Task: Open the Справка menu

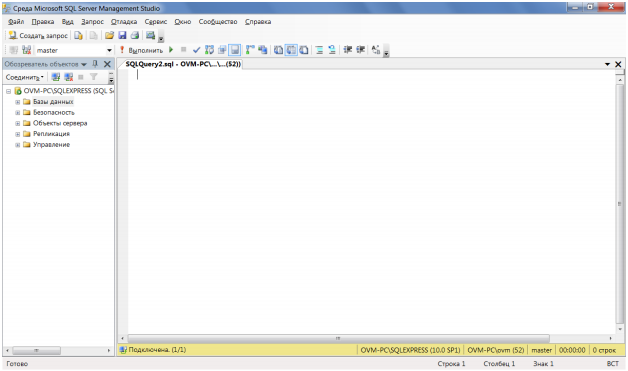Action: 258,22
